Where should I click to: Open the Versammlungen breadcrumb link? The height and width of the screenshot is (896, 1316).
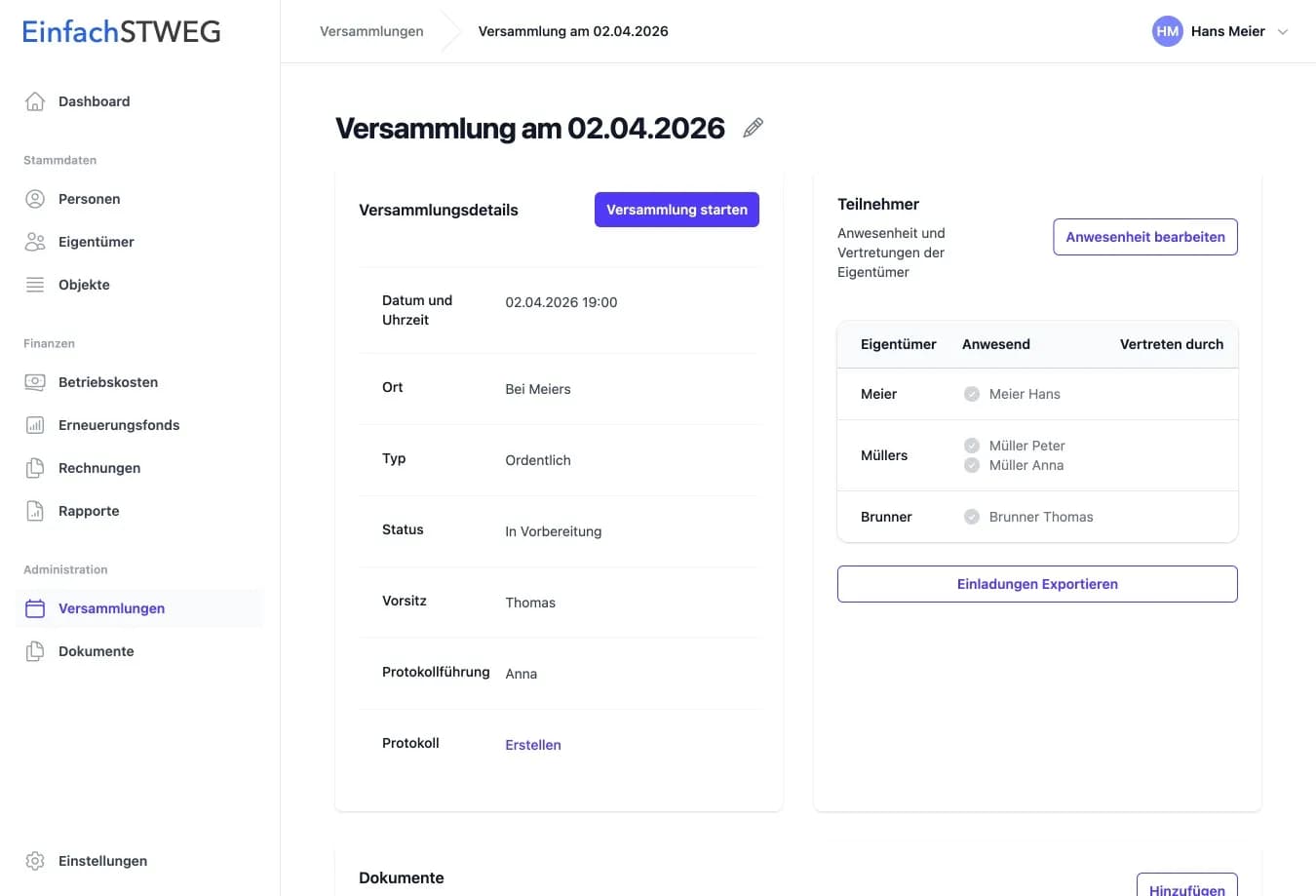(371, 31)
